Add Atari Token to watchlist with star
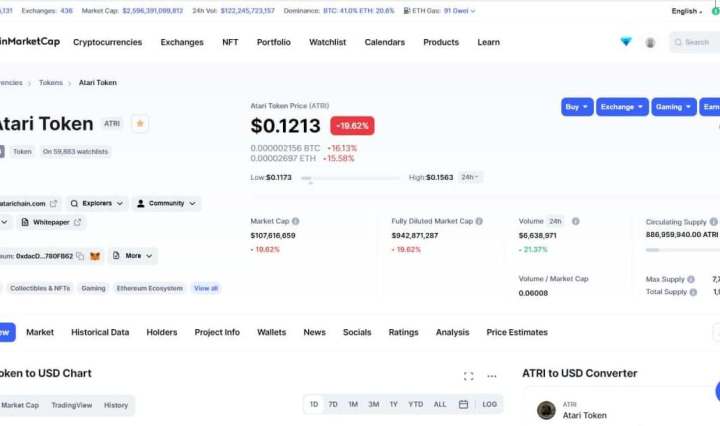The image size is (720, 426). coord(140,124)
